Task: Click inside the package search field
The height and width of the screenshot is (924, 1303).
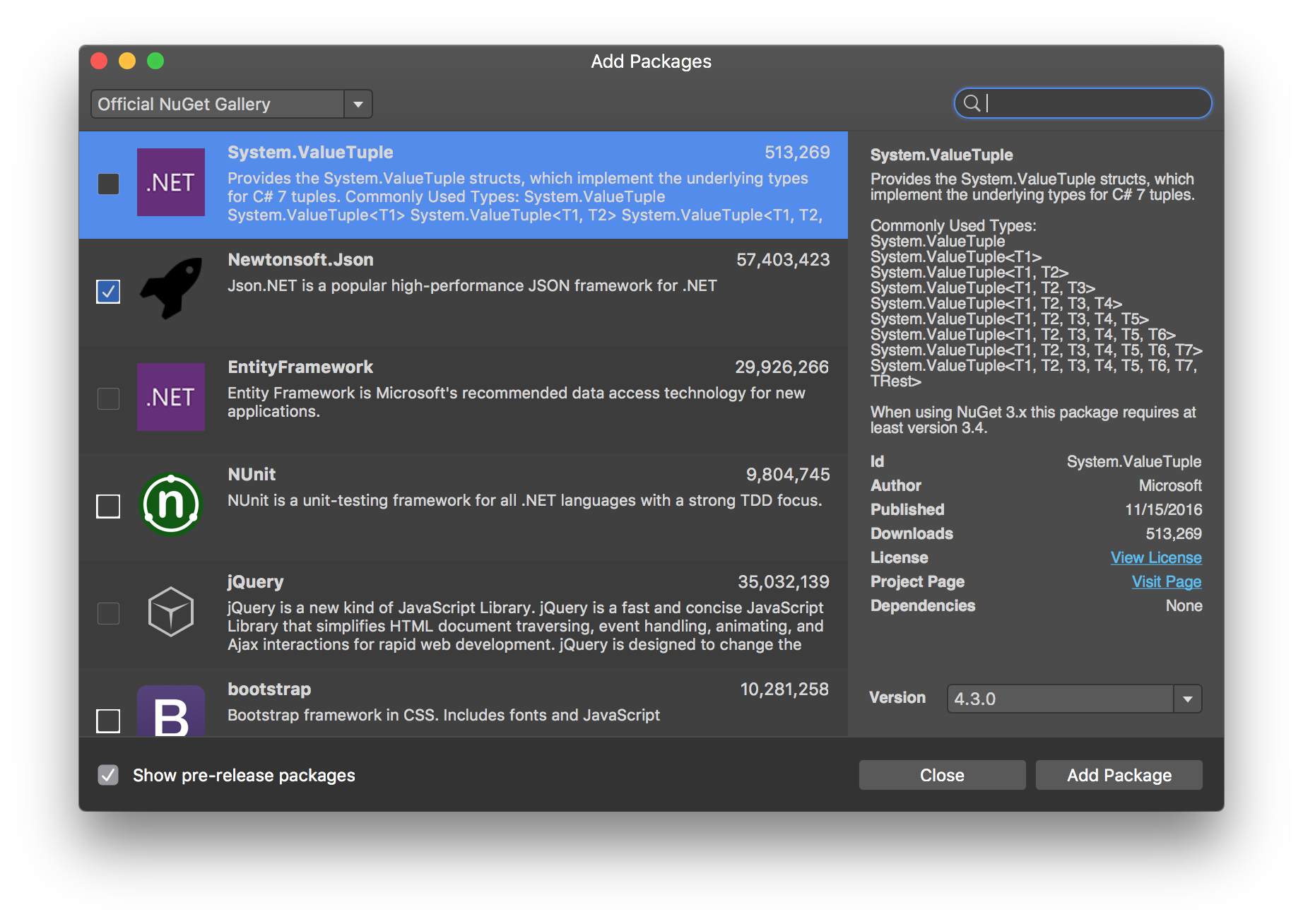Action: 1081,103
